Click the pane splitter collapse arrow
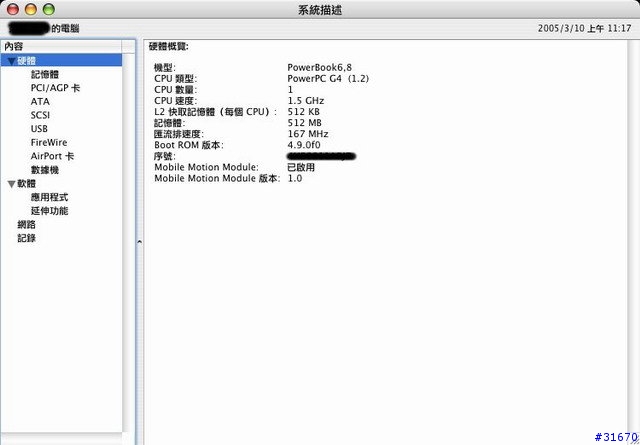 tap(139, 242)
